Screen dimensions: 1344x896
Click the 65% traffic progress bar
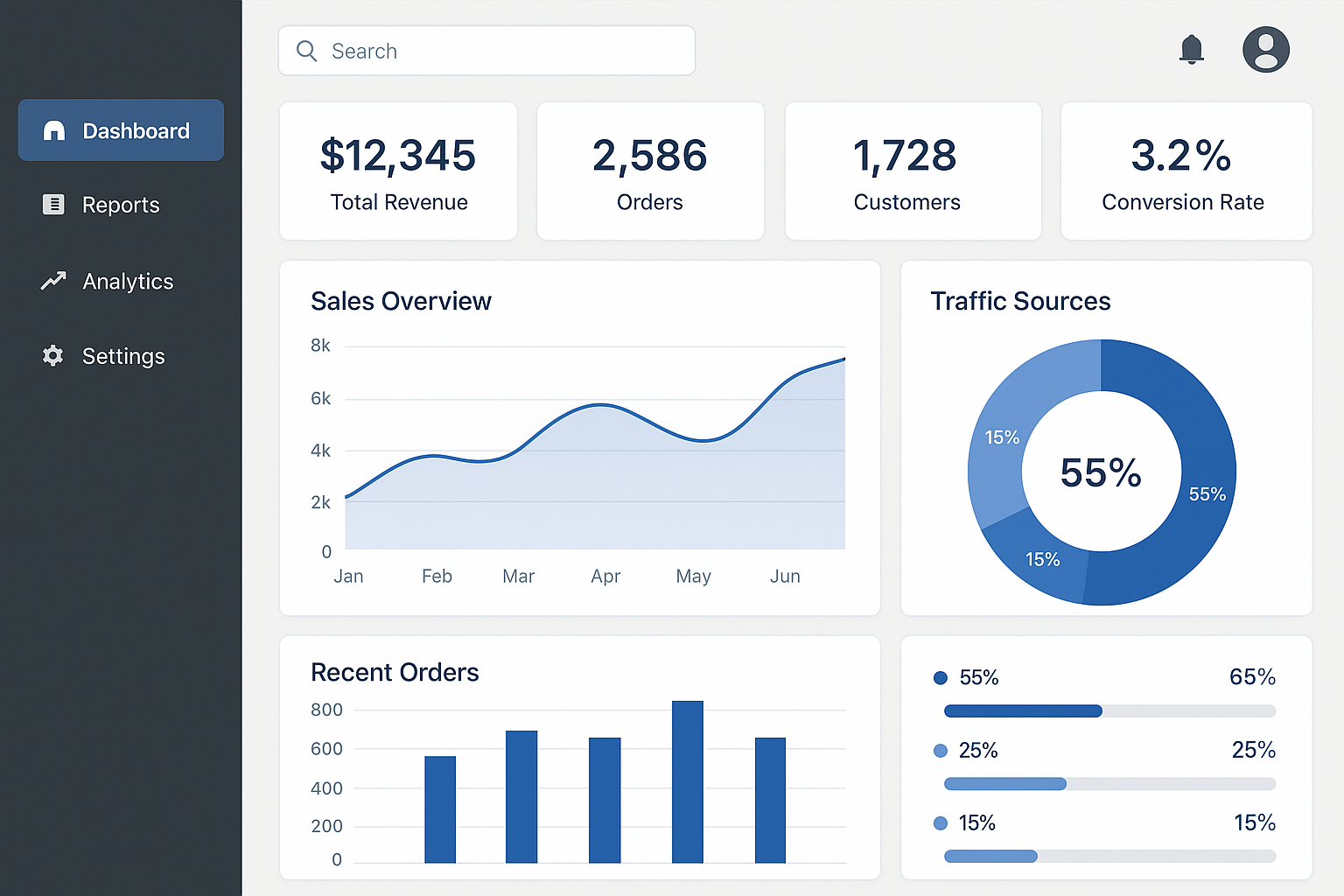pyautogui.click(x=1109, y=711)
